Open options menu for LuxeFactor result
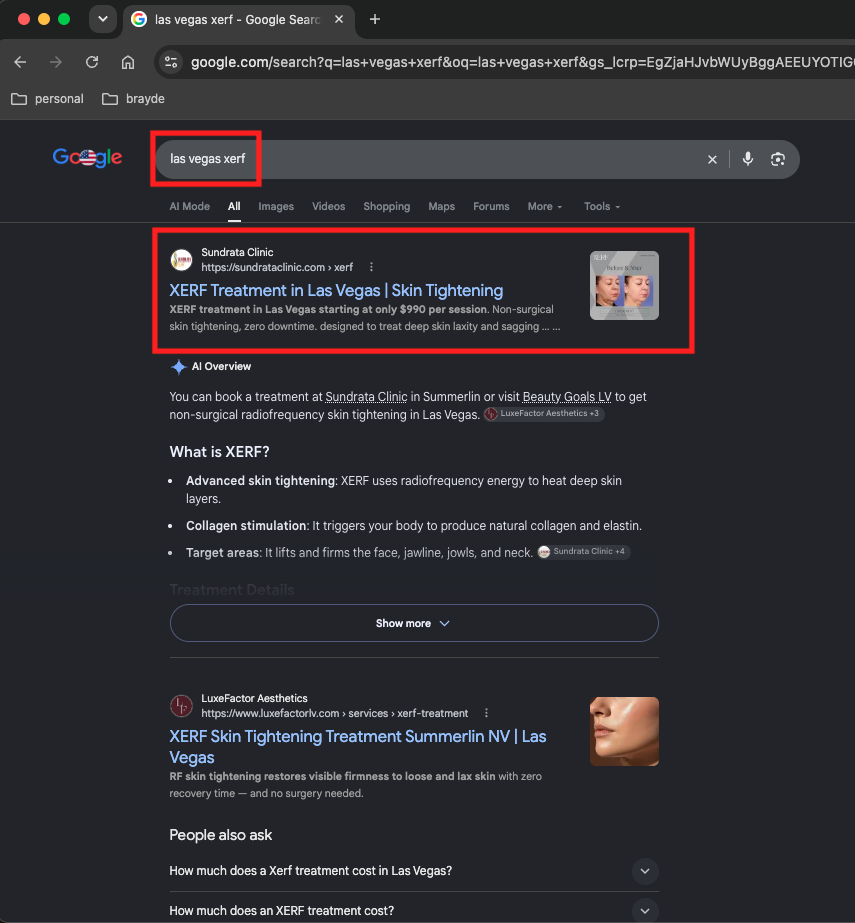 click(x=486, y=713)
